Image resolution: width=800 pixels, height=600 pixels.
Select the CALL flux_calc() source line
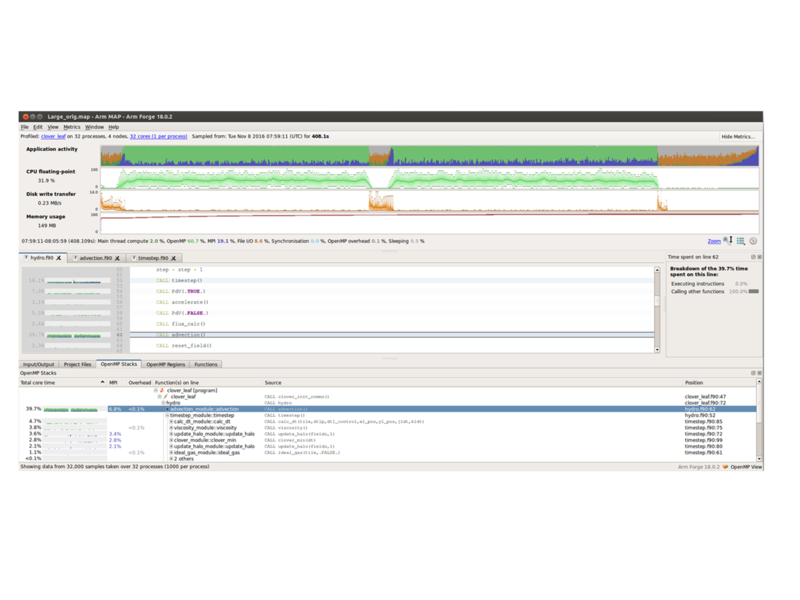click(391, 324)
